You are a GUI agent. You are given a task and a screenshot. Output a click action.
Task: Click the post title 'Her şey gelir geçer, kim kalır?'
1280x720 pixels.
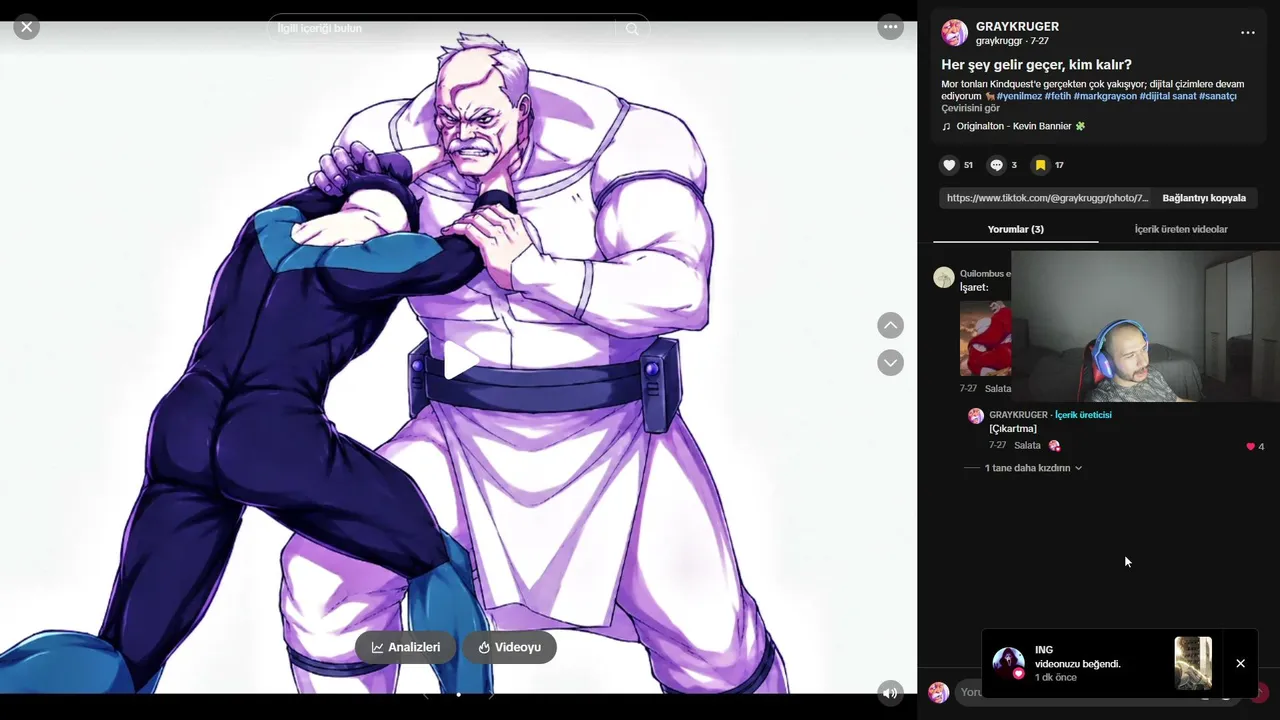[1036, 65]
